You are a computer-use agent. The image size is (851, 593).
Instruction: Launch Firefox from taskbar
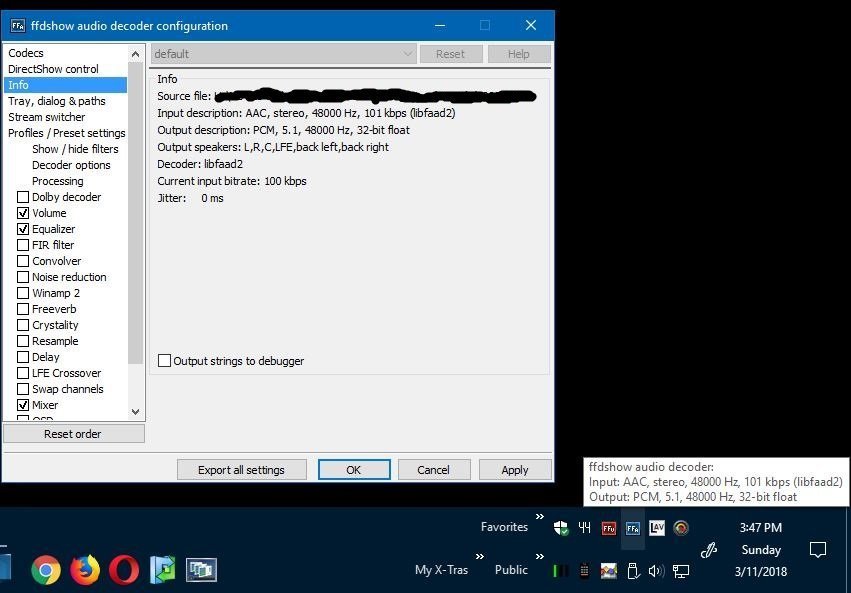(85, 570)
